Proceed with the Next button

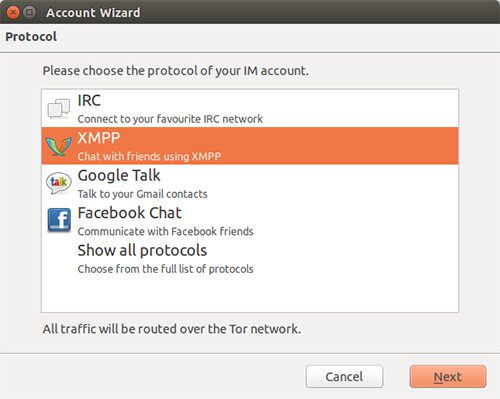pyautogui.click(x=448, y=377)
